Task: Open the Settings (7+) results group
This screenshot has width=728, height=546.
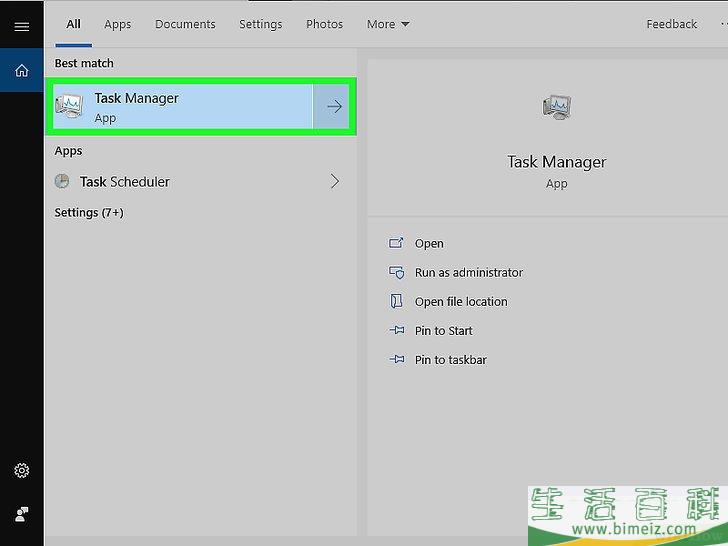Action: [89, 213]
